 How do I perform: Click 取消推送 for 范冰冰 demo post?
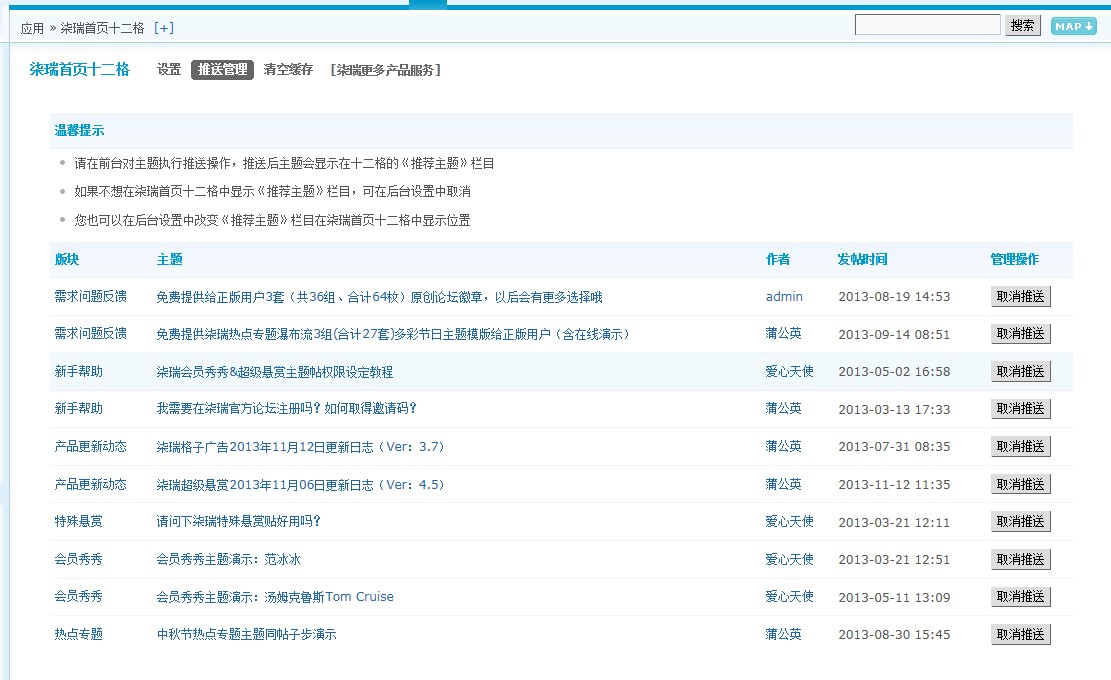pos(1020,560)
